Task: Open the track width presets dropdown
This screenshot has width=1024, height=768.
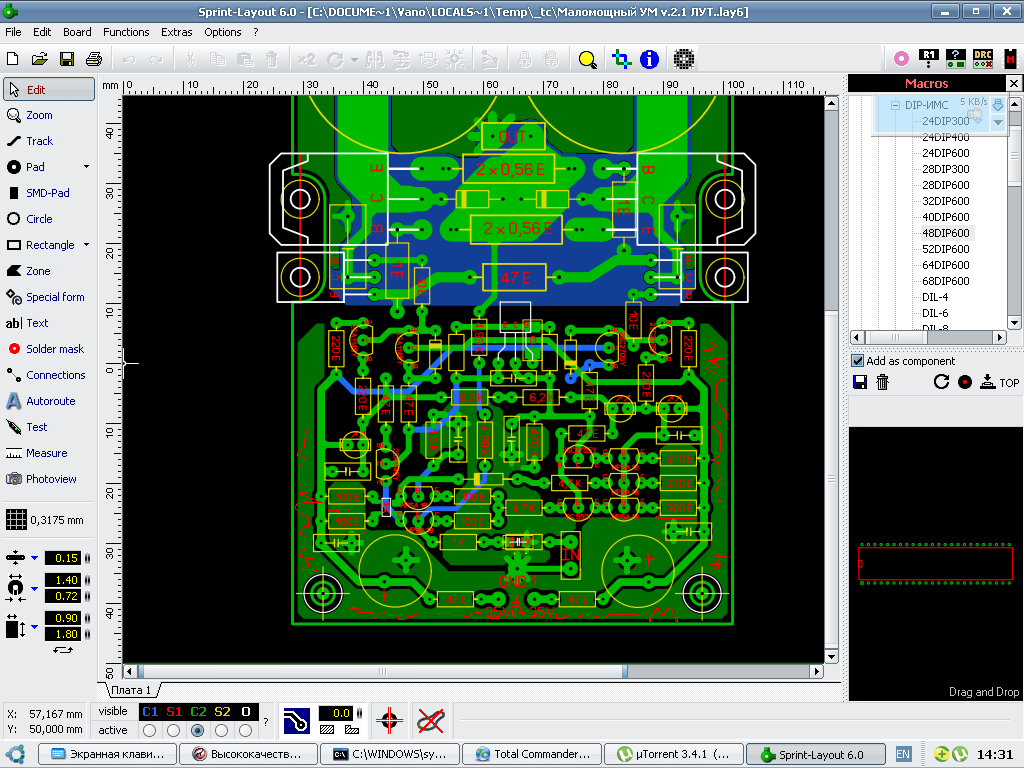Action: [x=35, y=558]
